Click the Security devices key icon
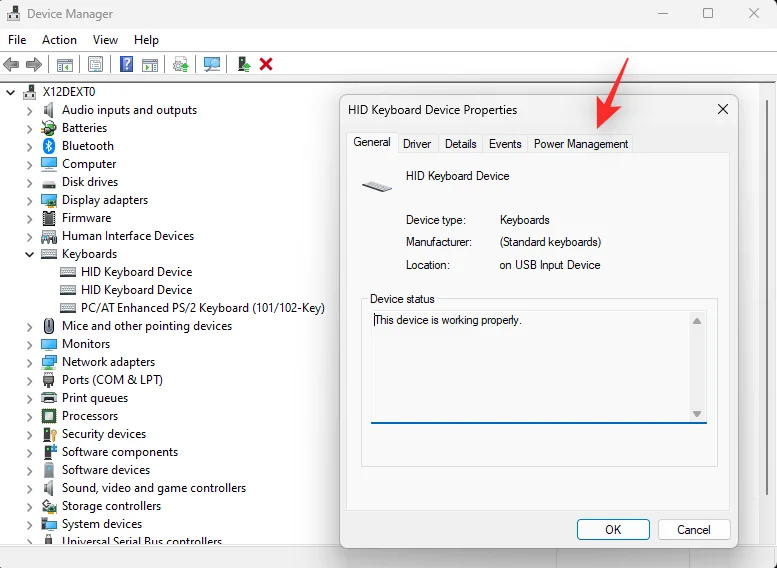Viewport: 777px width, 568px height. tap(50, 434)
